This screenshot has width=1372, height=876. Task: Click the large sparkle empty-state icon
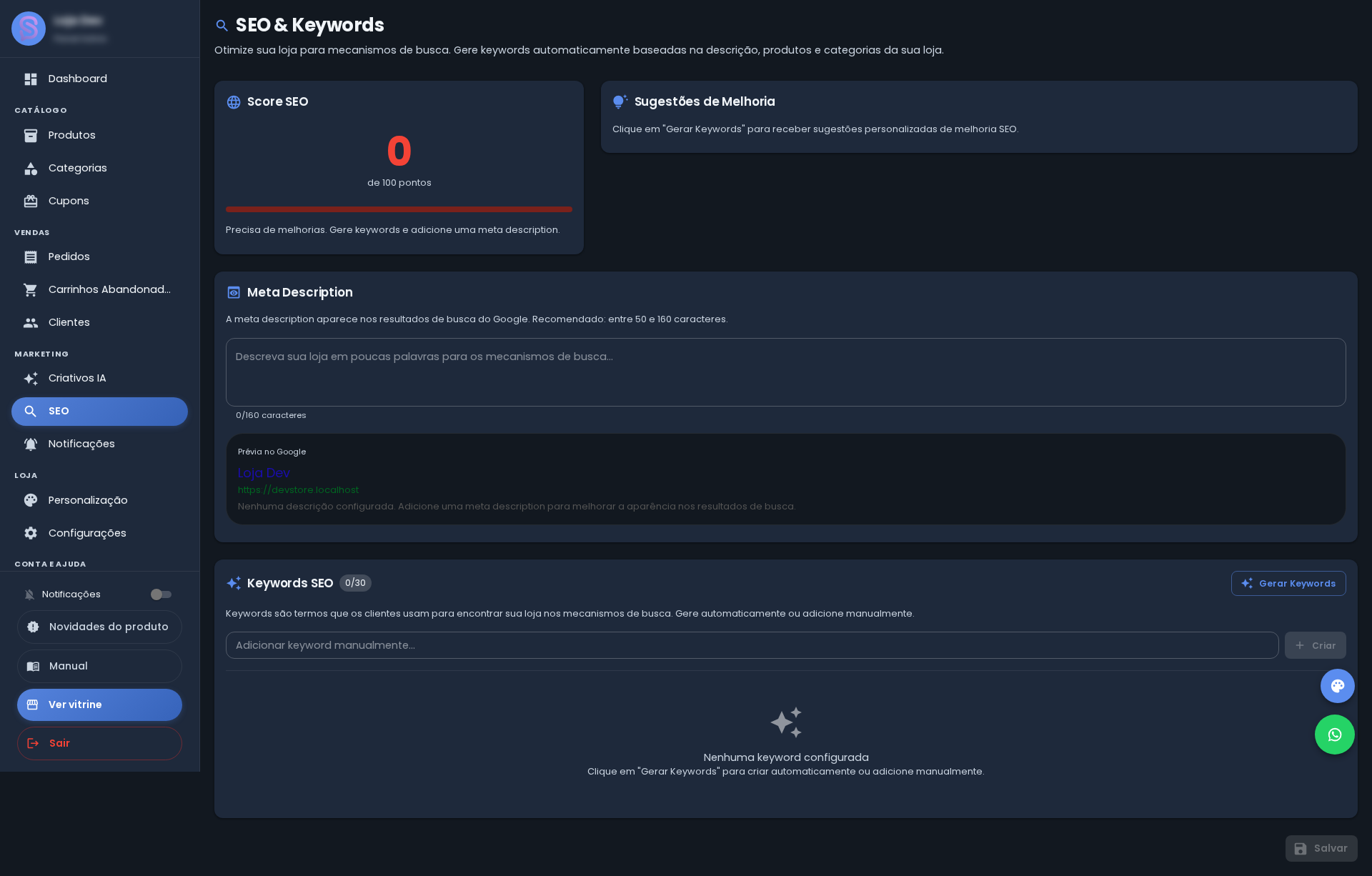pos(786,722)
